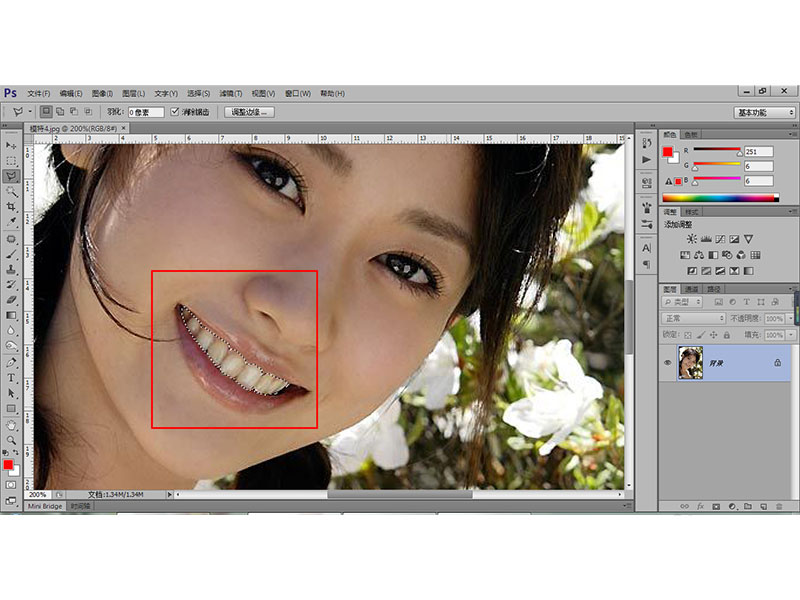
Task: Click the feather value input field
Action: point(146,112)
